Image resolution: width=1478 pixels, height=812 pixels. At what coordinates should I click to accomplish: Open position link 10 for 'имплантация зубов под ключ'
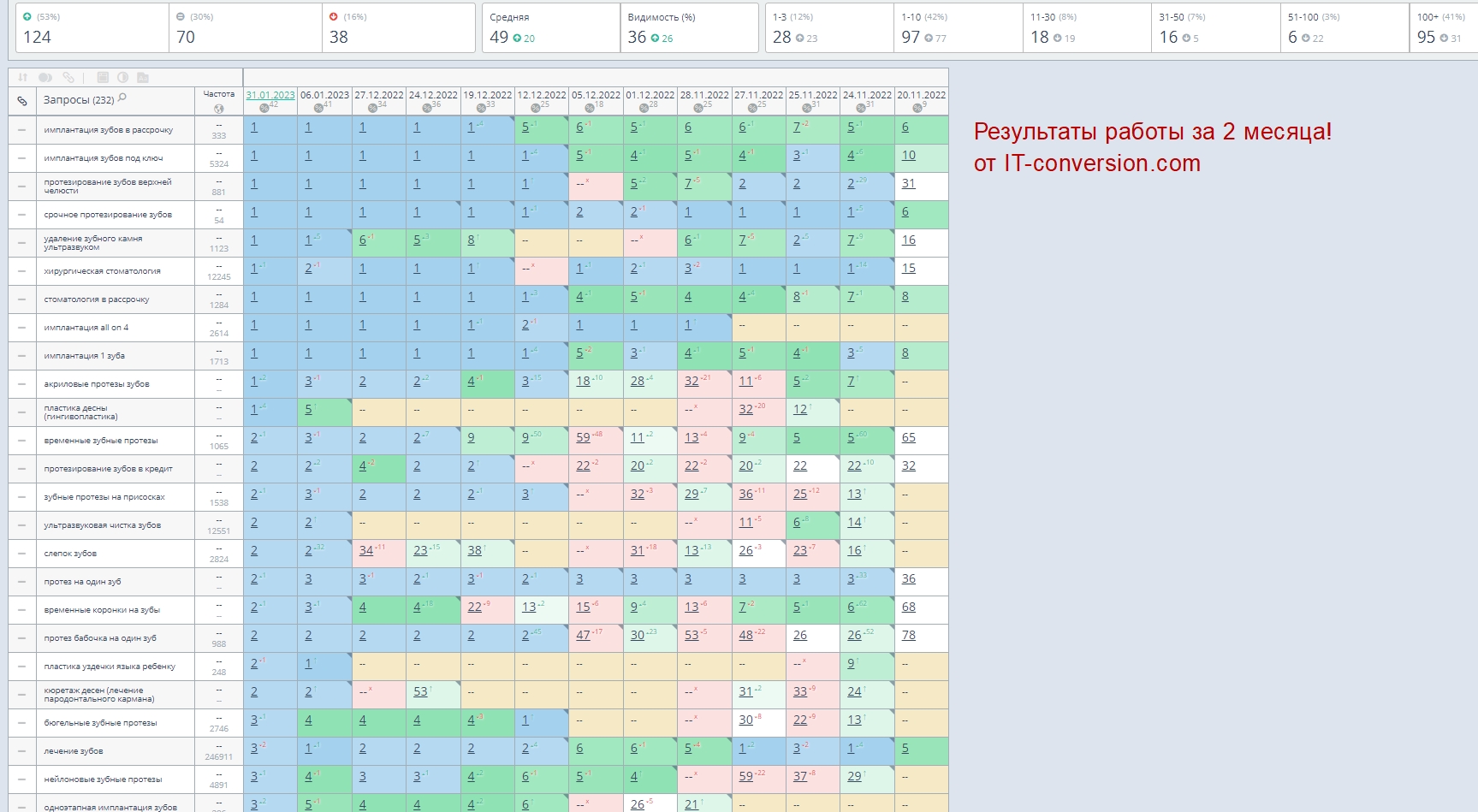pos(908,156)
